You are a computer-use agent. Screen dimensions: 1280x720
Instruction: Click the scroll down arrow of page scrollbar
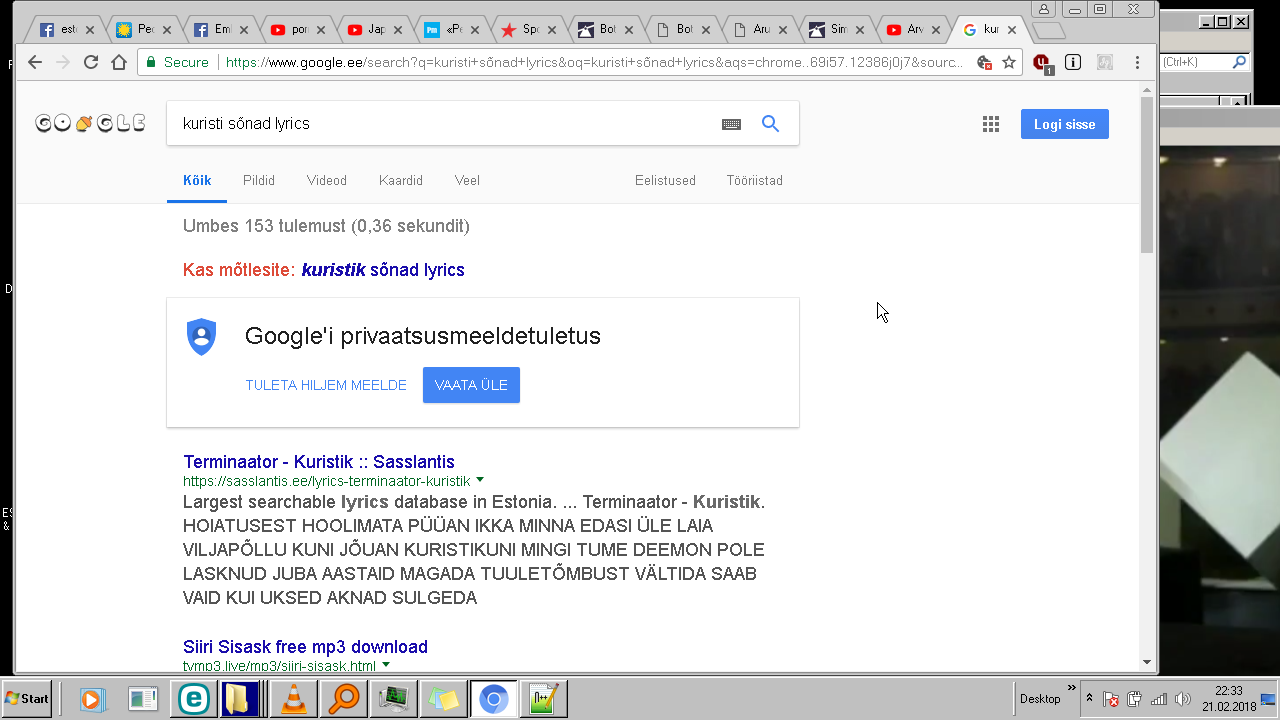[x=1147, y=662]
